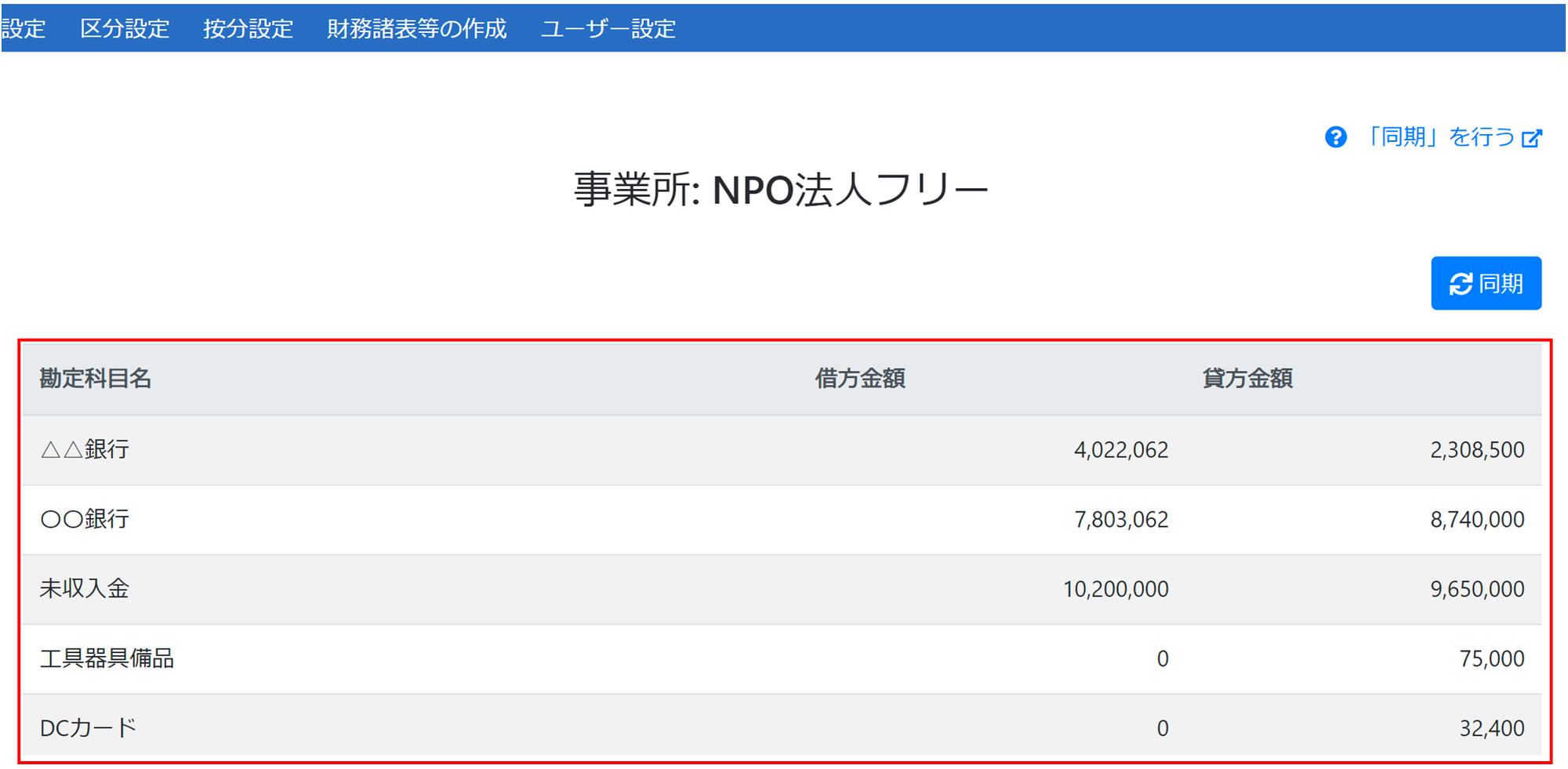
Task: Click the blue question mark help icon
Action: point(1336,137)
